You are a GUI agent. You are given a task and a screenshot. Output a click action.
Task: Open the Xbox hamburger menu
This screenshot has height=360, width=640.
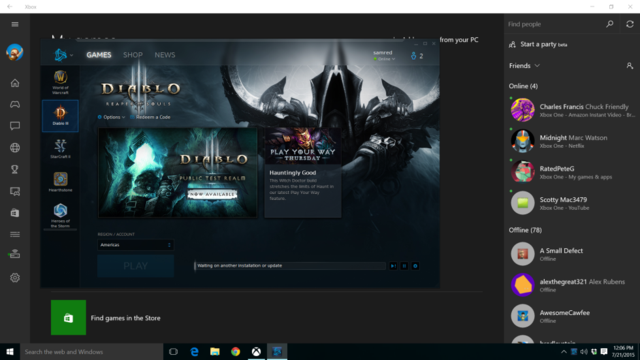point(15,24)
